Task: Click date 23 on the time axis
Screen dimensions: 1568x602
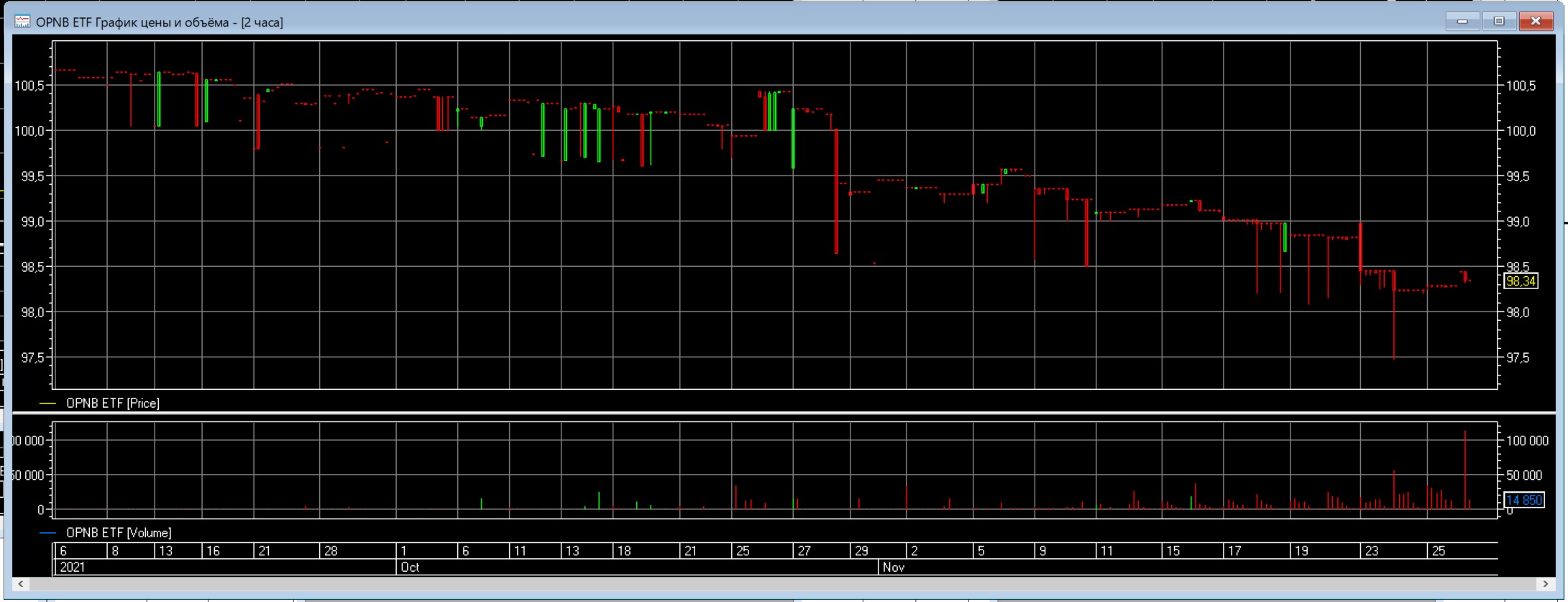Action: (x=1372, y=551)
